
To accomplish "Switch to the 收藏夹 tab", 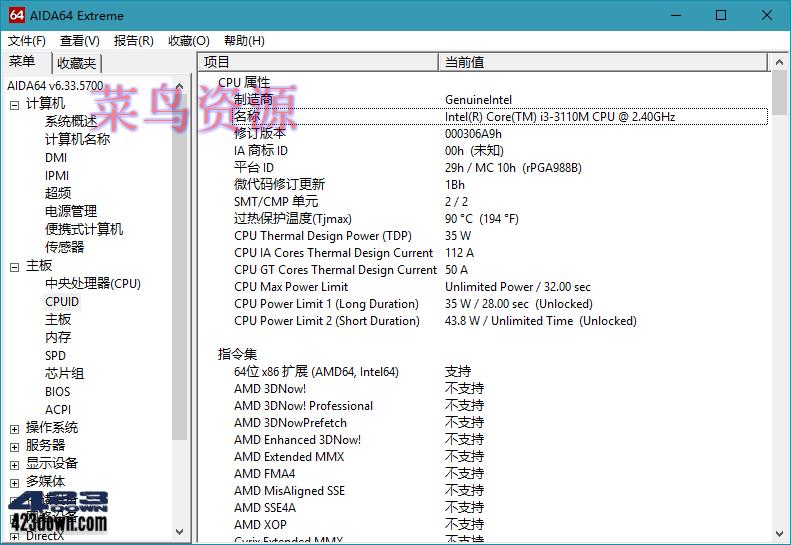I will coord(77,63).
